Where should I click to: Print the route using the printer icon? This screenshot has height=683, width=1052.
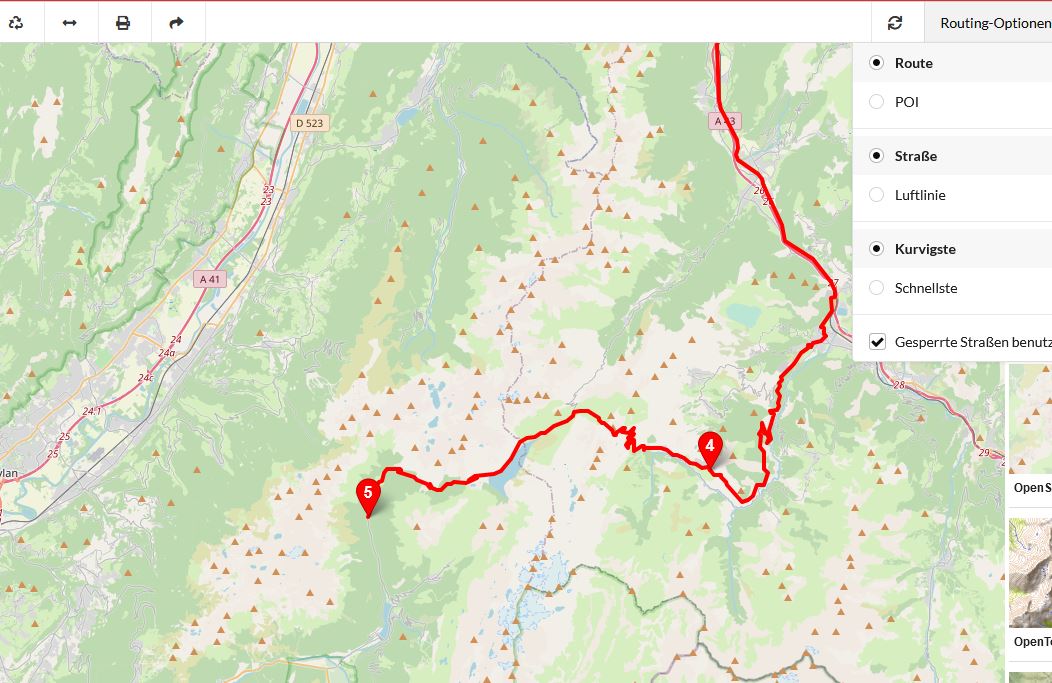point(123,23)
